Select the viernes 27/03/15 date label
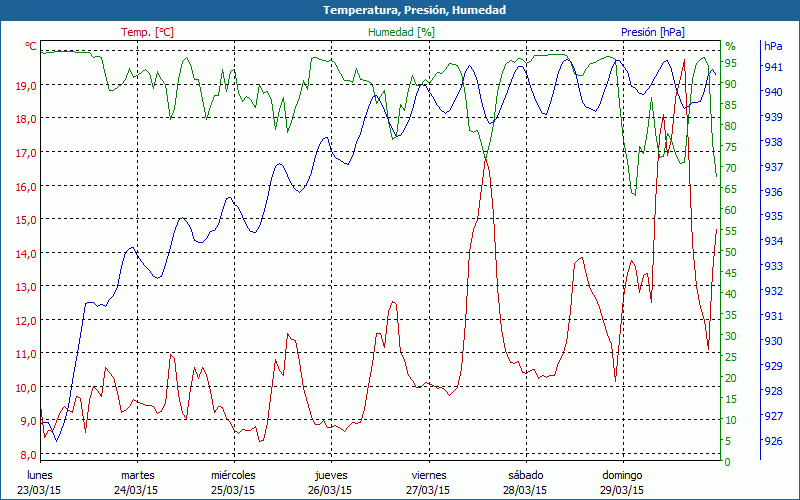This screenshot has width=800, height=500. click(428, 483)
